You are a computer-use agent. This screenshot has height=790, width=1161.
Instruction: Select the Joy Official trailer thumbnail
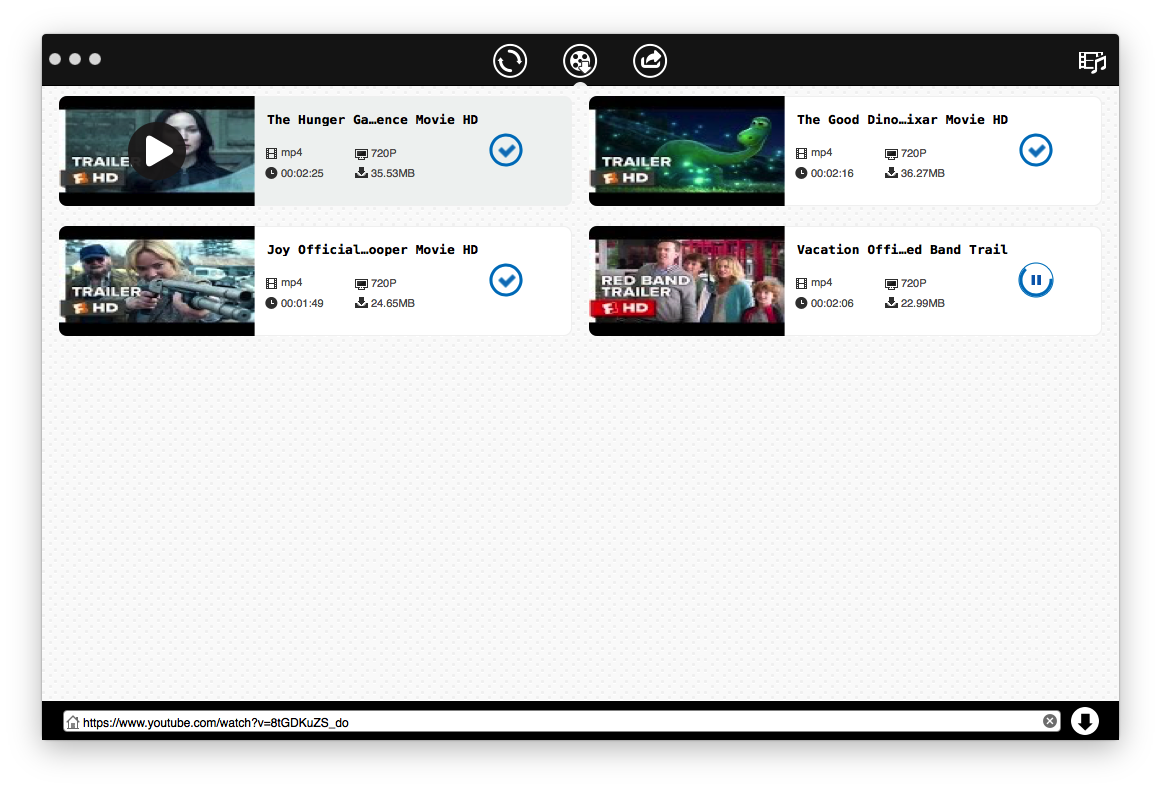157,281
